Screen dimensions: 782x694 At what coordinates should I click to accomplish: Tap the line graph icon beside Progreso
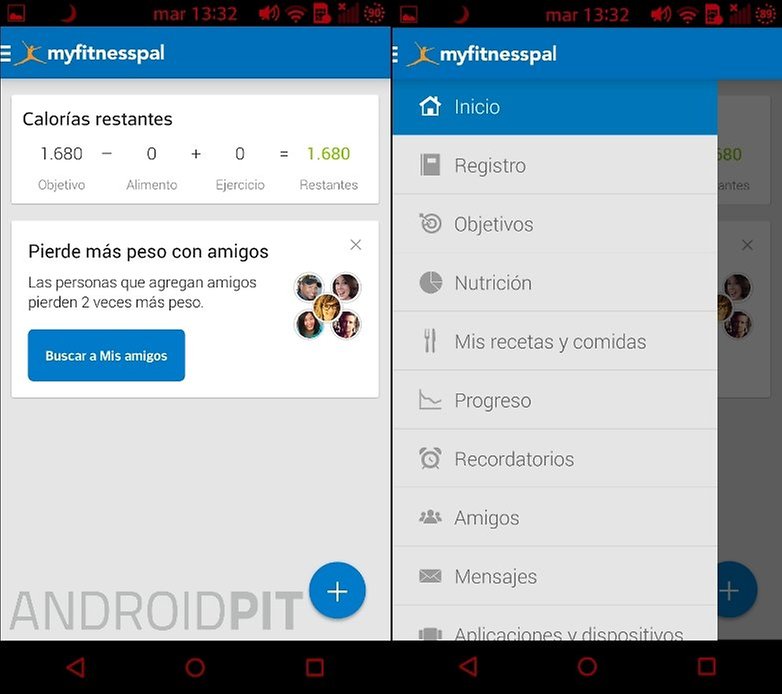click(x=430, y=399)
